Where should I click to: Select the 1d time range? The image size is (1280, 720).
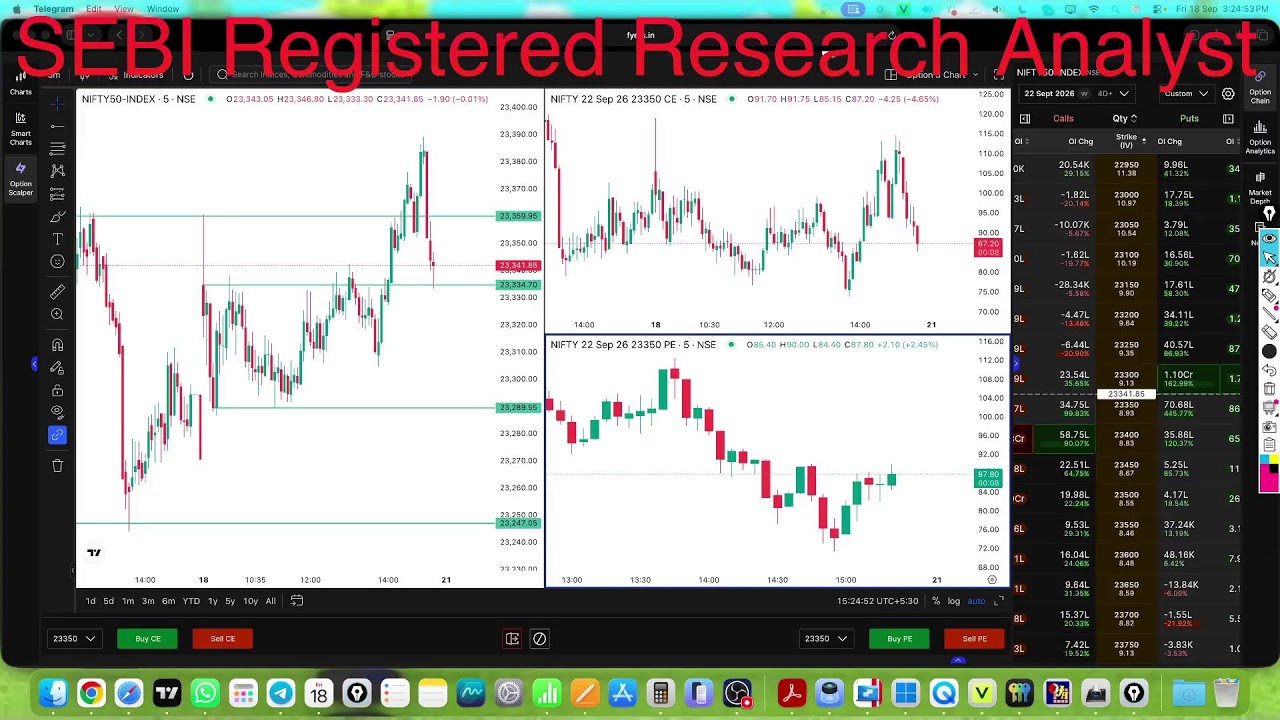click(x=90, y=601)
